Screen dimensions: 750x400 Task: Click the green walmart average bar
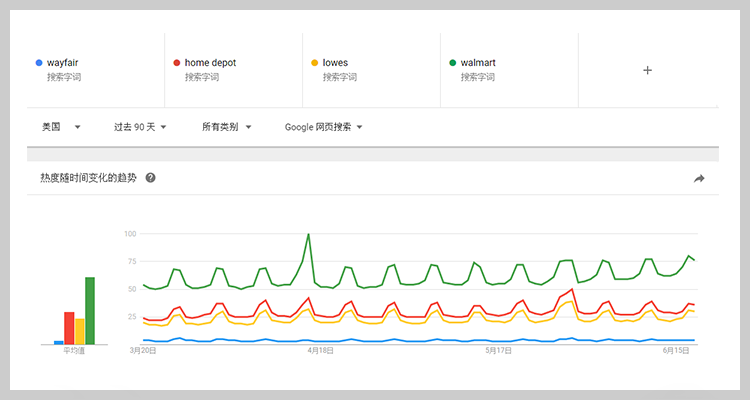(90, 311)
